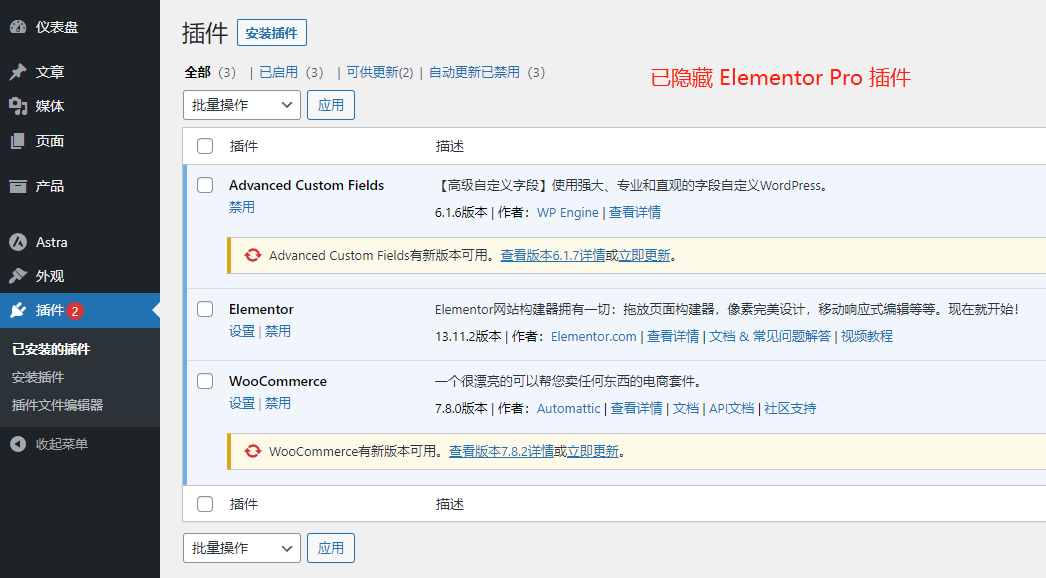Click the Astra logo icon
The height and width of the screenshot is (578, 1046).
coord(18,242)
